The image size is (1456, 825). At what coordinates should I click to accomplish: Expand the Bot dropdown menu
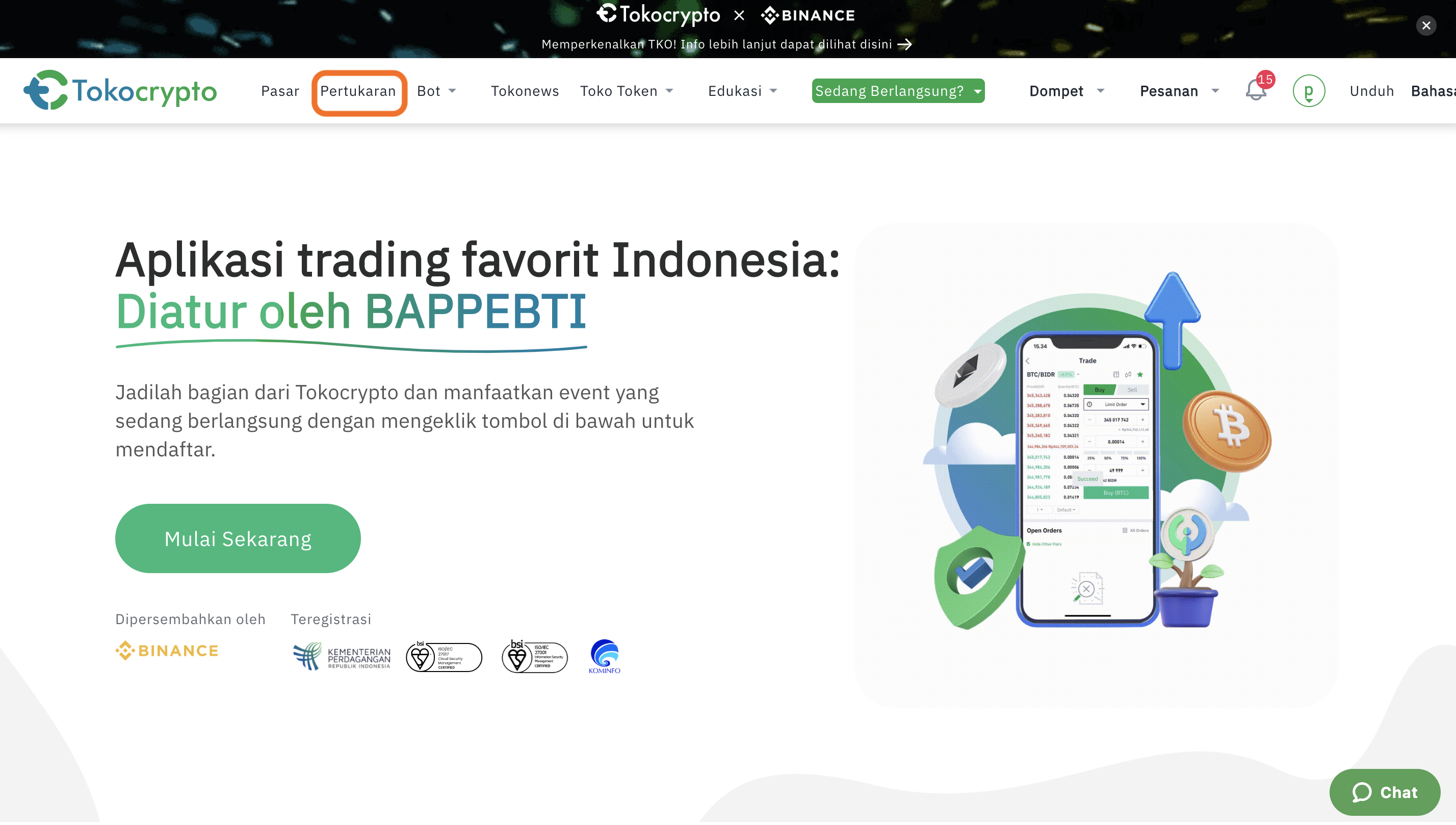pos(437,91)
